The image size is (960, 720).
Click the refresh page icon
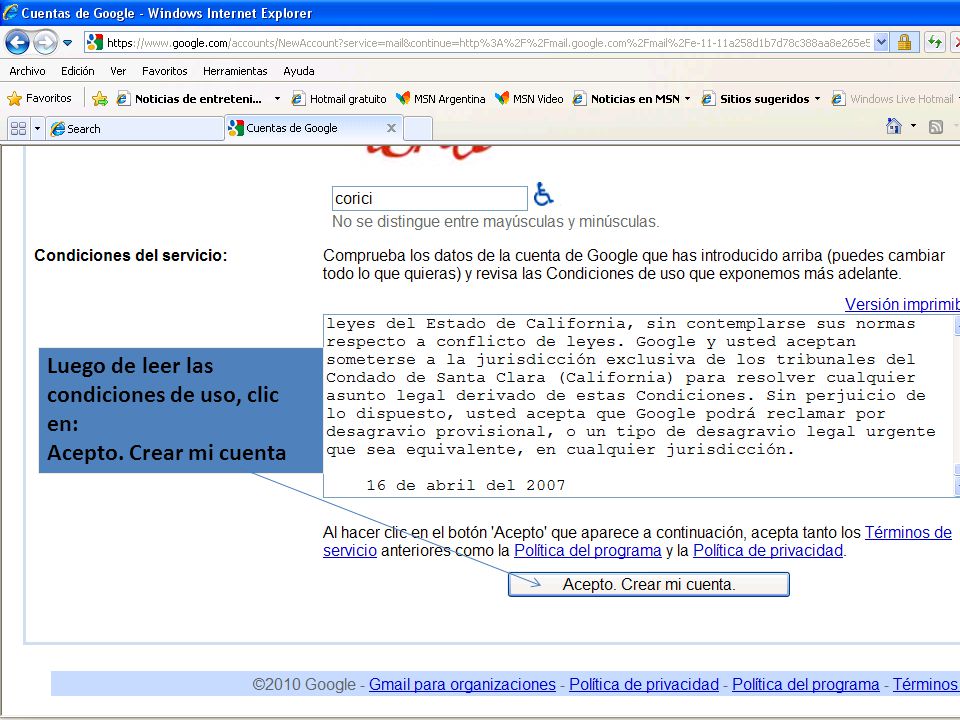(934, 42)
